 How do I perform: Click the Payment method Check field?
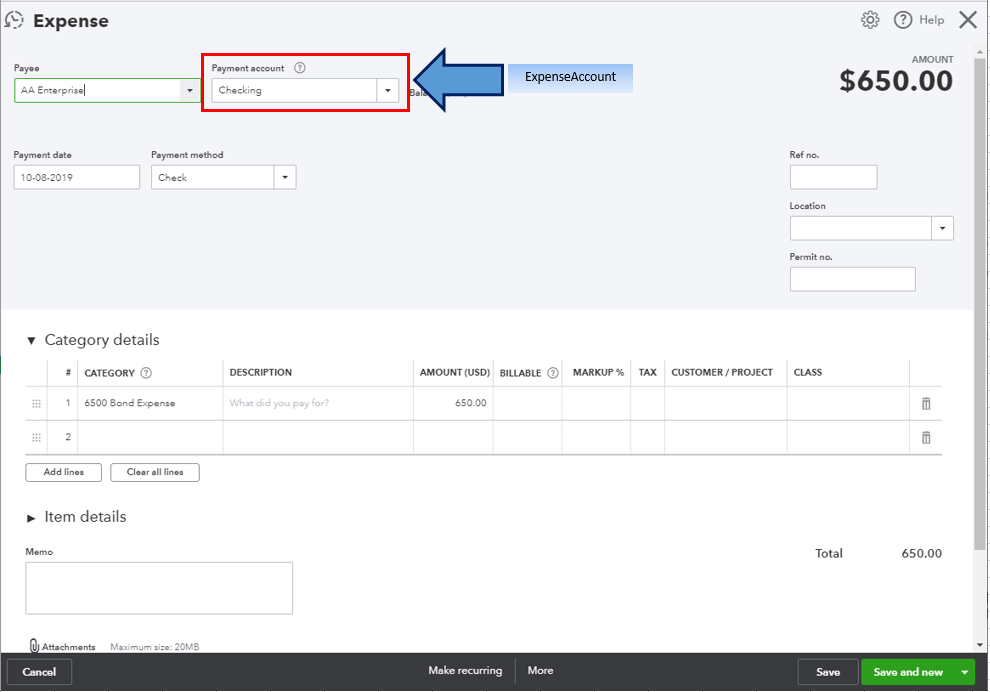[213, 177]
